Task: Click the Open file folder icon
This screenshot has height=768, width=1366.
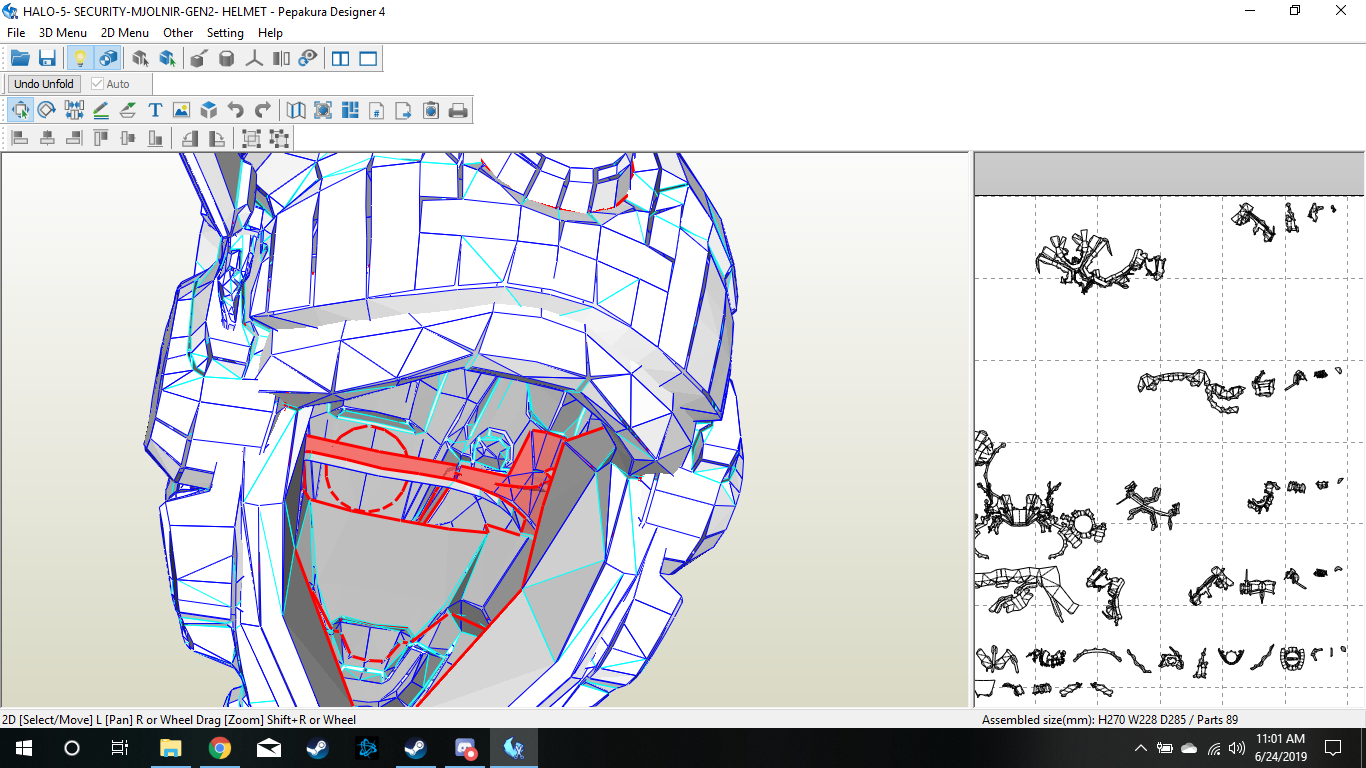Action: pos(20,59)
